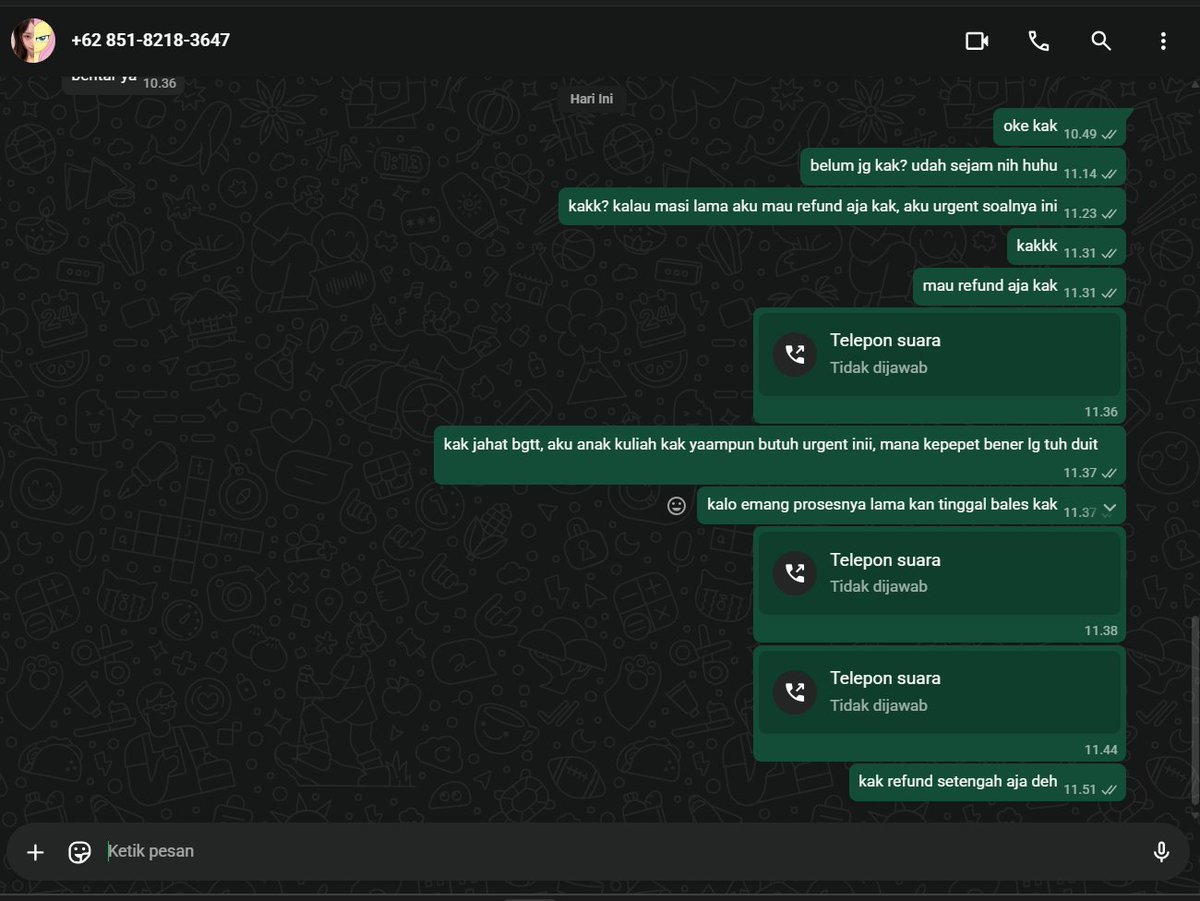Click 'Telepon suara' call card at 11.44
1200x901 pixels.
click(x=939, y=703)
